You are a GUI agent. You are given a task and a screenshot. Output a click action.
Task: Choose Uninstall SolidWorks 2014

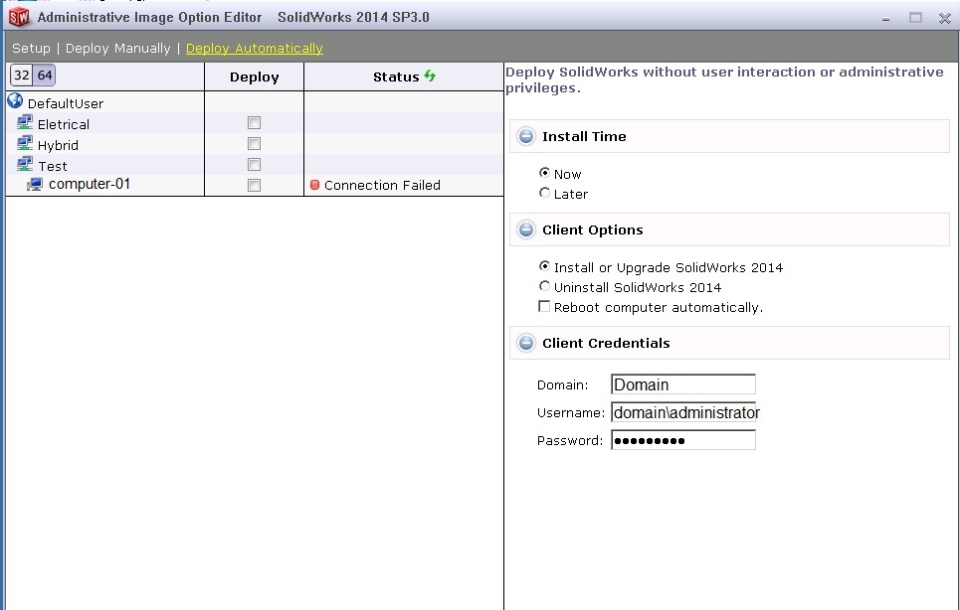coord(544,286)
